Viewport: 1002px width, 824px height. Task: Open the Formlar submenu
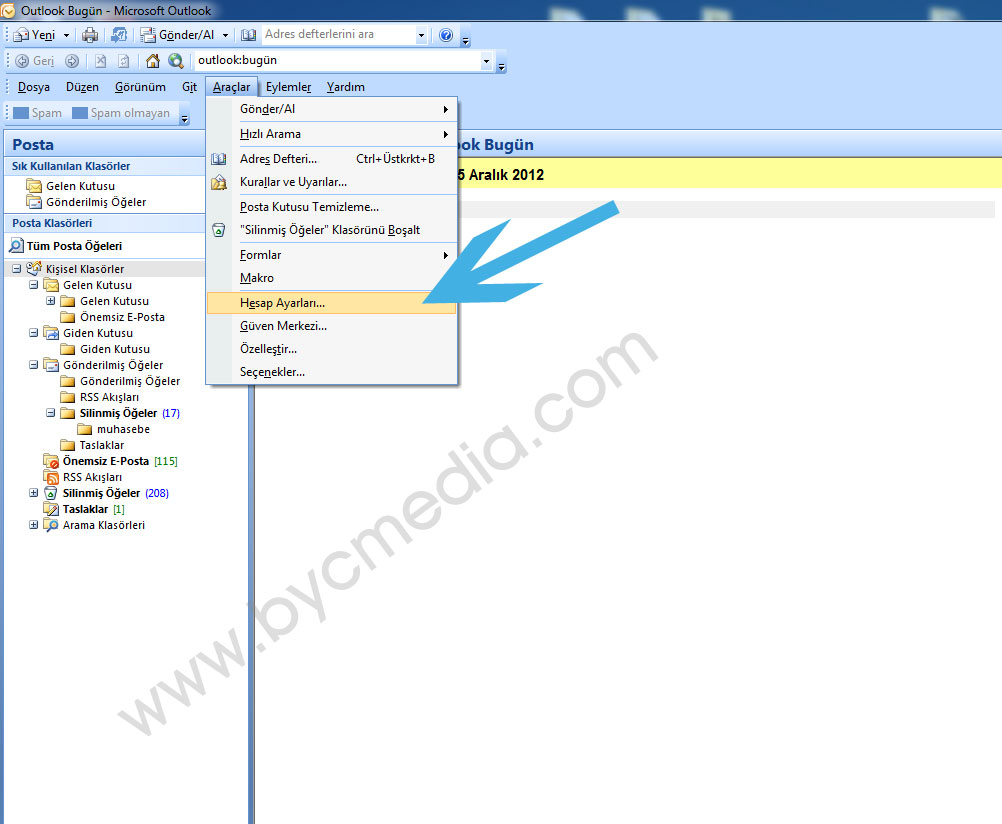coord(332,255)
